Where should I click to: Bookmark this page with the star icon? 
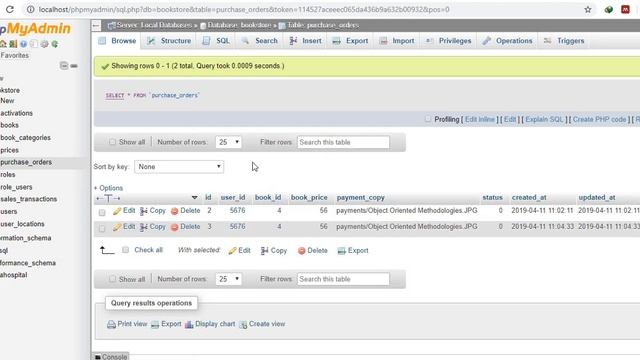point(588,9)
